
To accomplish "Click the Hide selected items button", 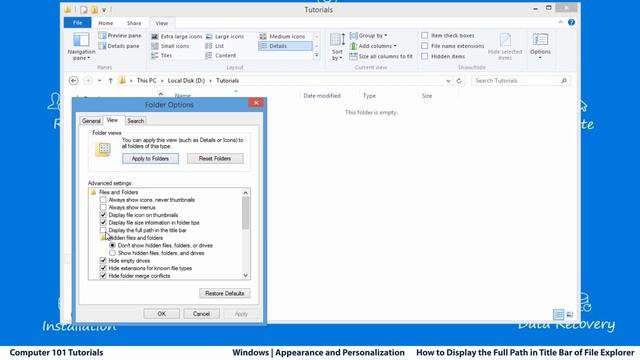I will (505, 46).
